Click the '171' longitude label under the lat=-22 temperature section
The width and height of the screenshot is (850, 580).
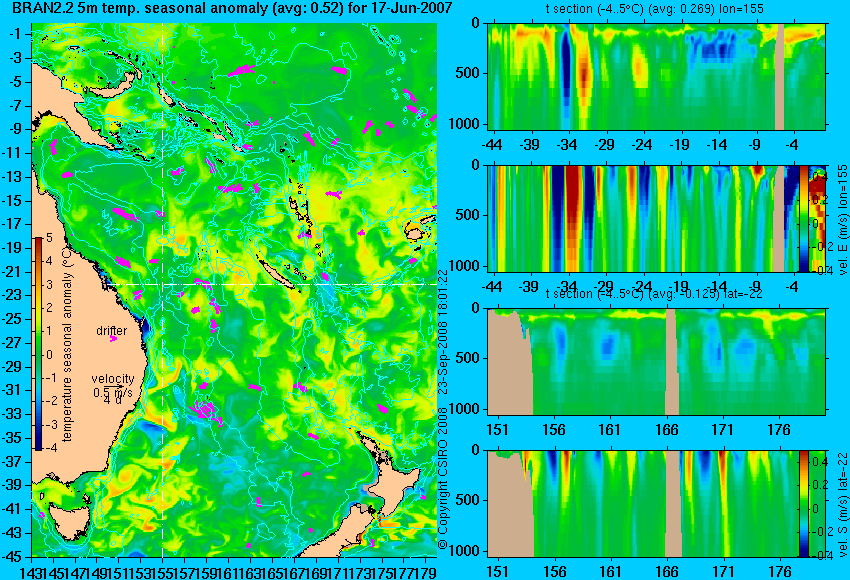[722, 430]
